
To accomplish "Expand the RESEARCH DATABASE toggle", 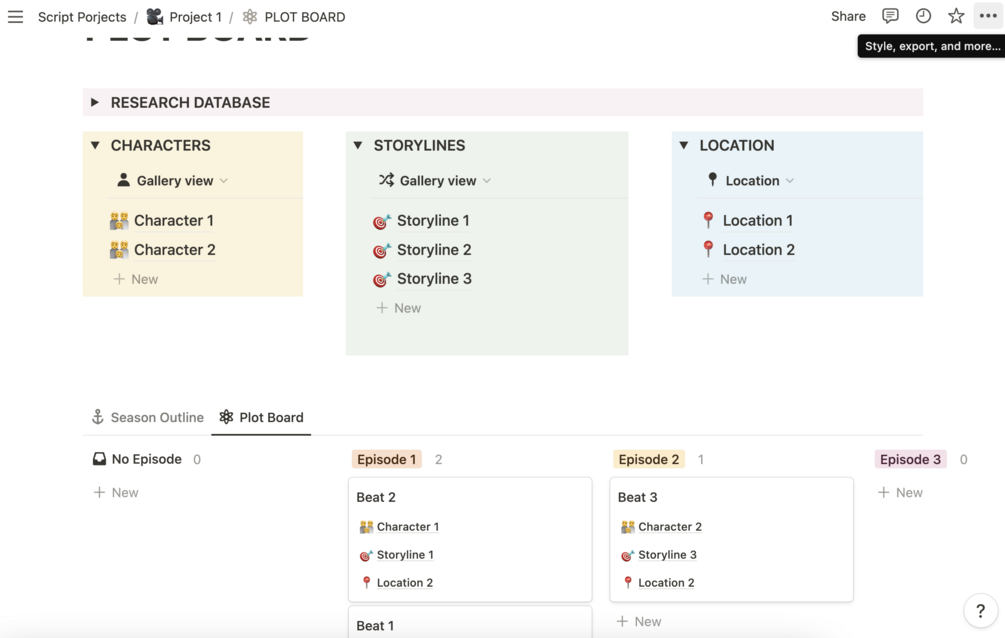I will tap(95, 102).
